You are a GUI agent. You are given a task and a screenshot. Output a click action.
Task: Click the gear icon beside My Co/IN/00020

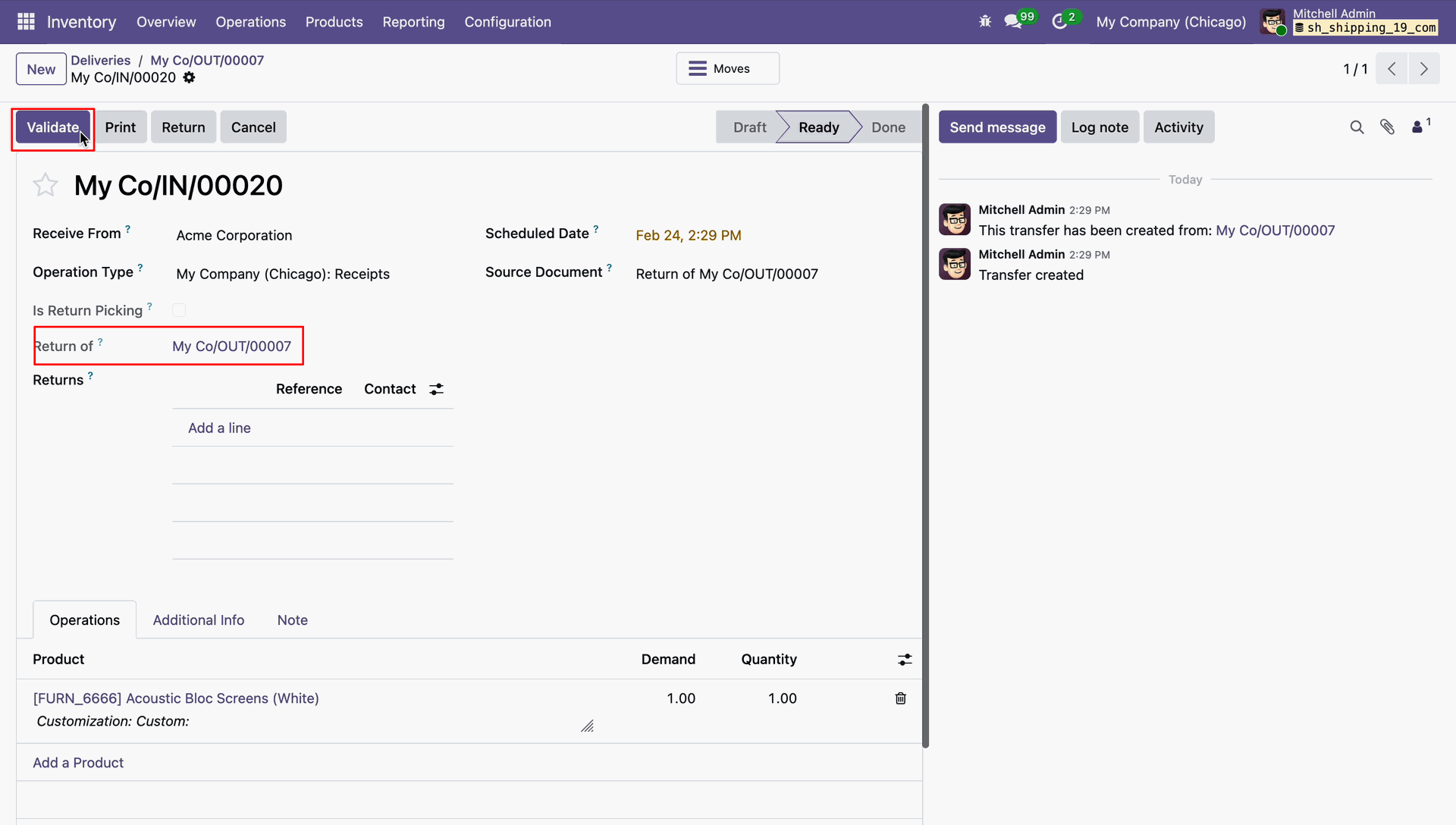pyautogui.click(x=189, y=77)
